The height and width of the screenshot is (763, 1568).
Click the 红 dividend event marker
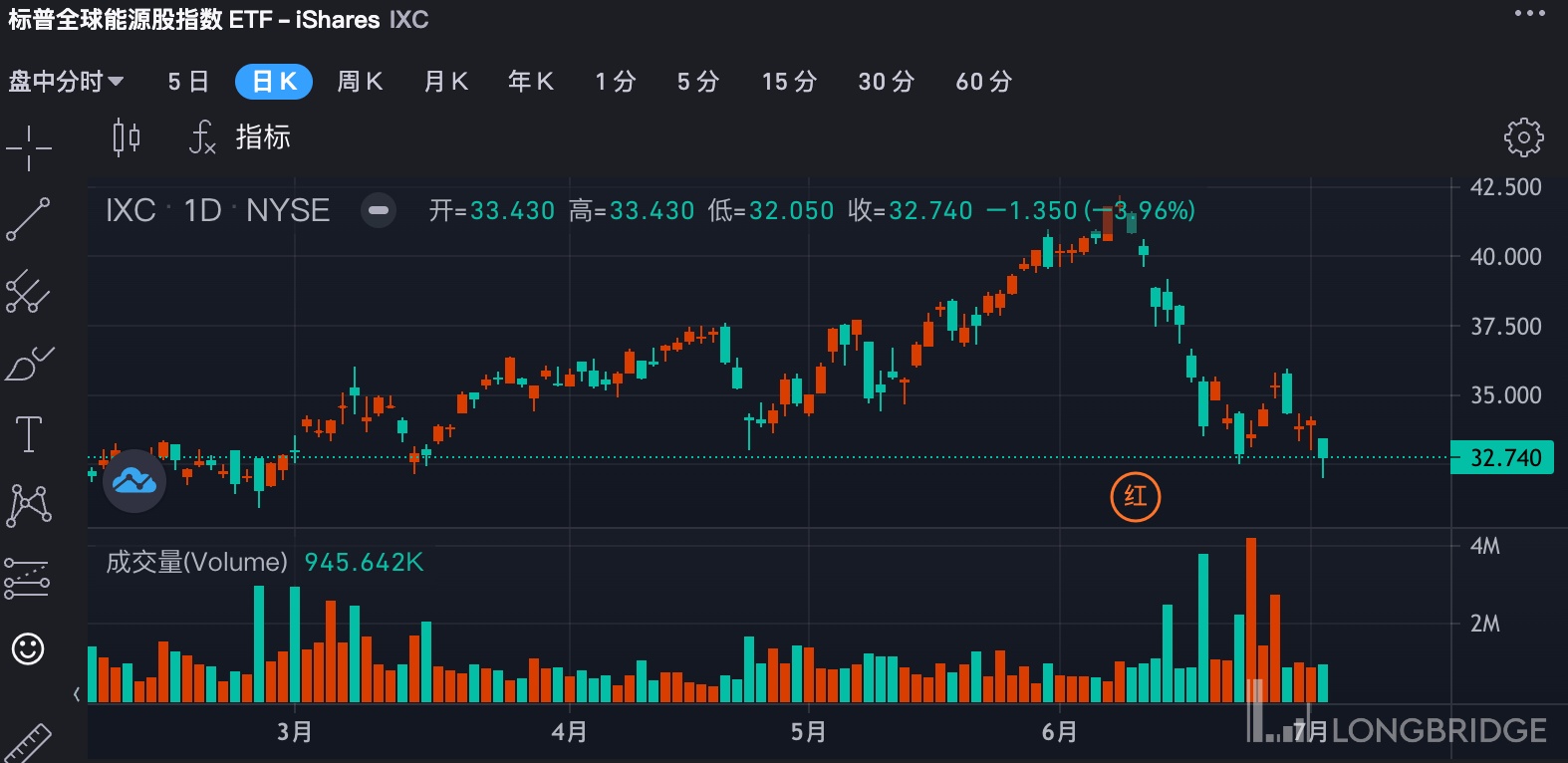point(1136,496)
